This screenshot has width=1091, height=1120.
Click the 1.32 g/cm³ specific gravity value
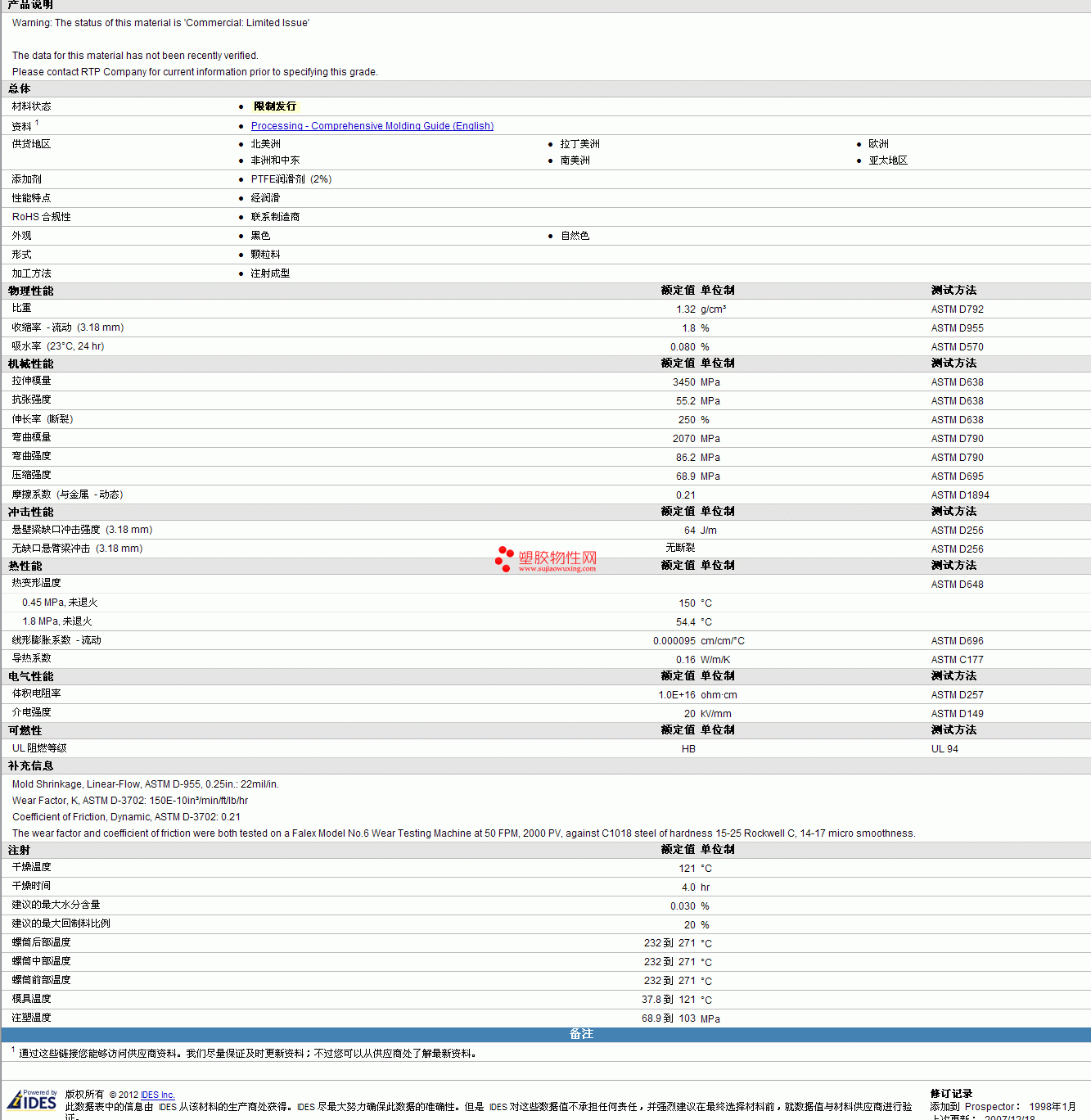click(x=701, y=309)
